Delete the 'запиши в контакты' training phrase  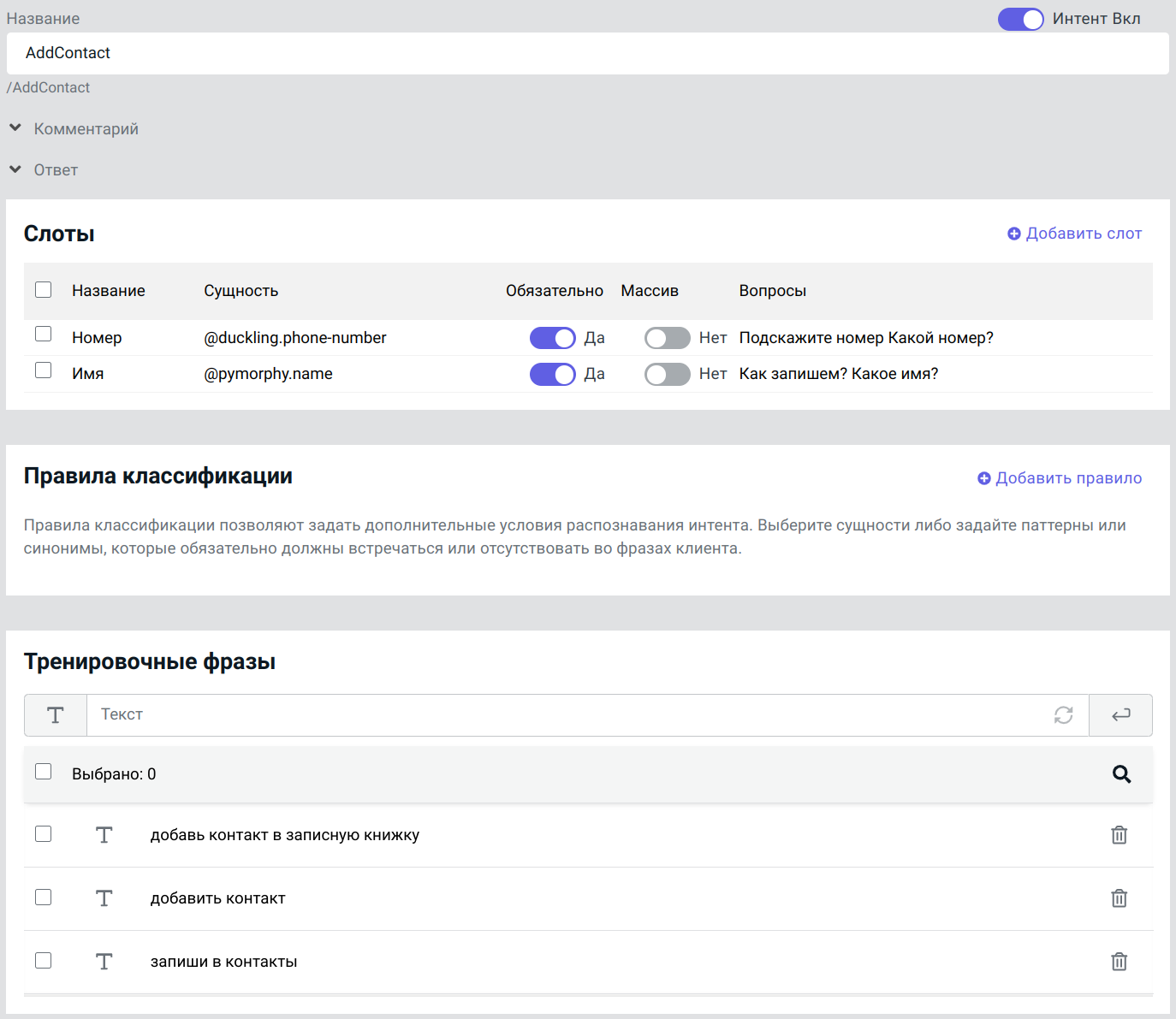click(x=1119, y=962)
